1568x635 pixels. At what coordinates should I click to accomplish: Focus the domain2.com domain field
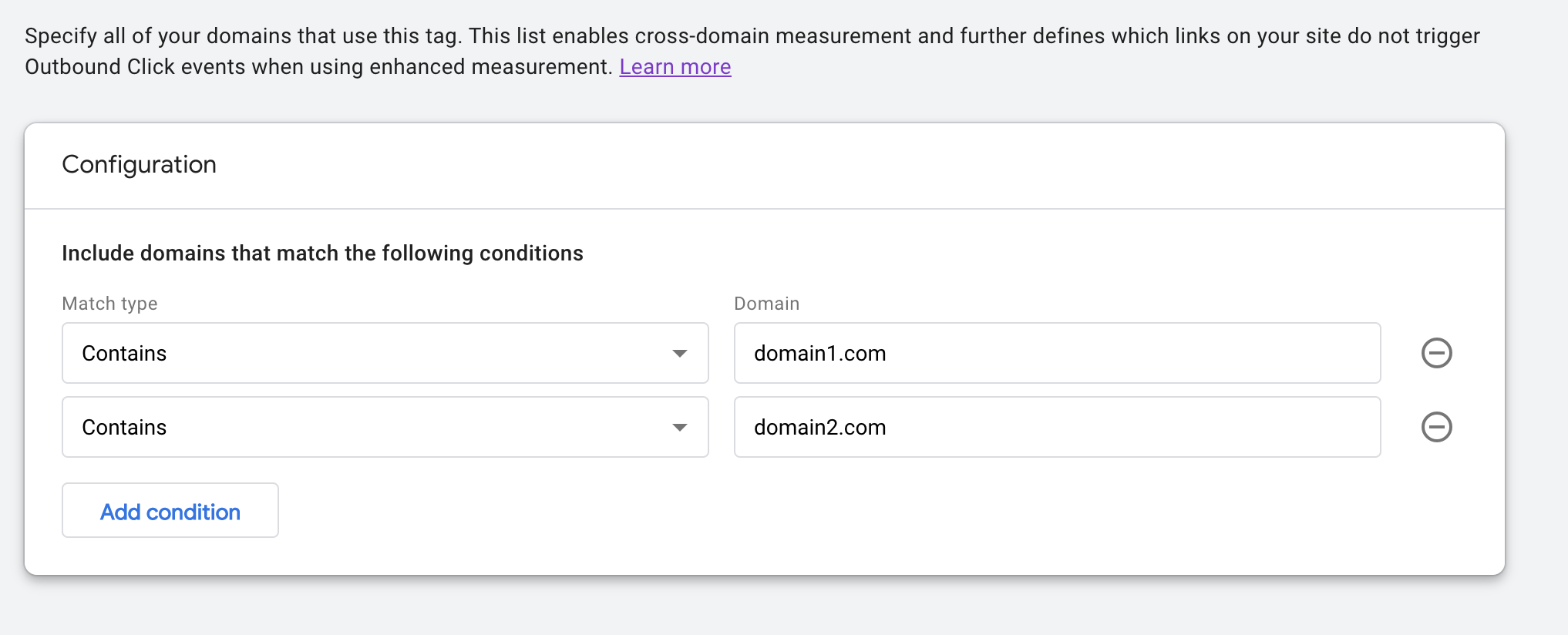tap(1056, 427)
